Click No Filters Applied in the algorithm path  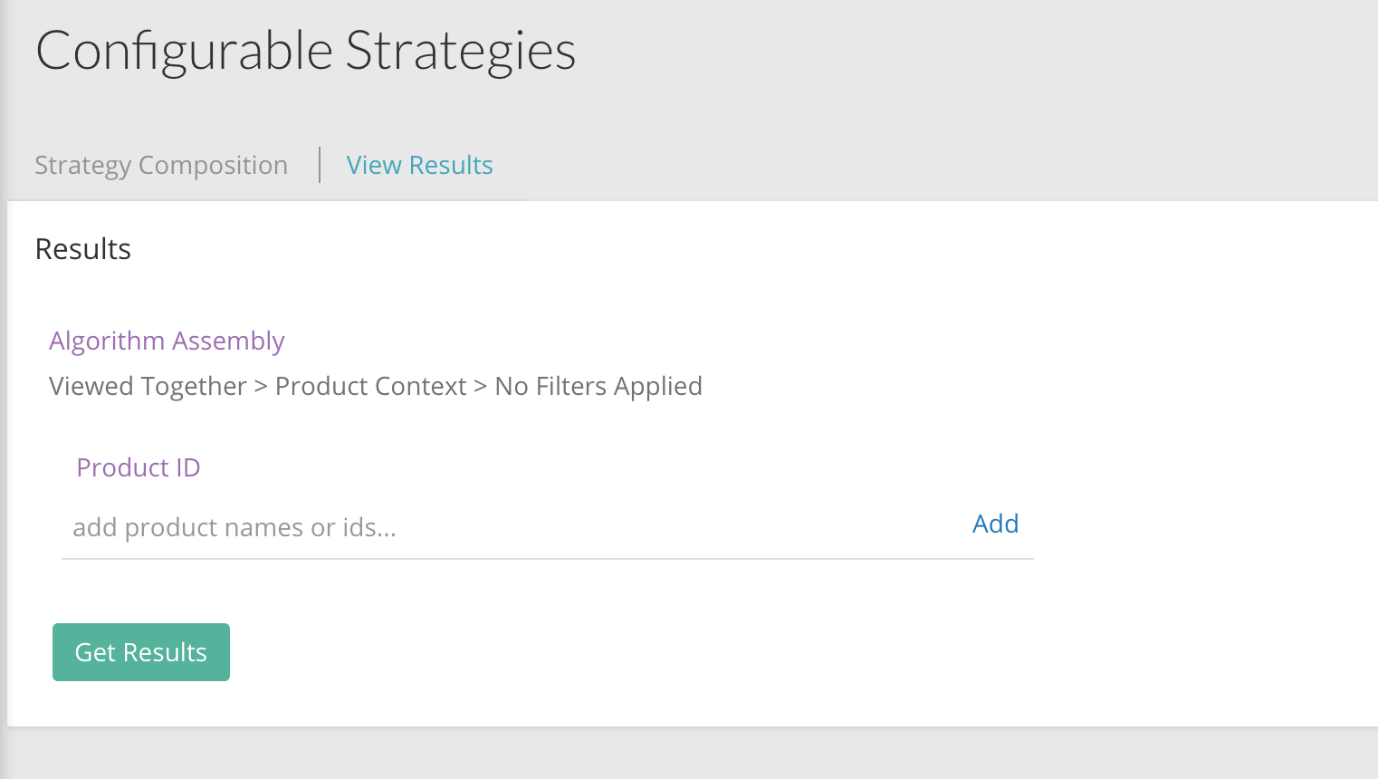pyautogui.click(x=598, y=386)
